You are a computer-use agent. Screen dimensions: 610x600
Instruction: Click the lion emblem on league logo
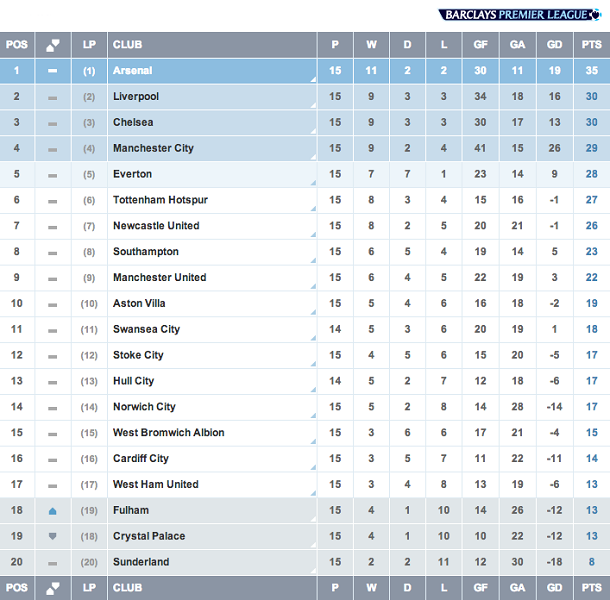click(596, 15)
